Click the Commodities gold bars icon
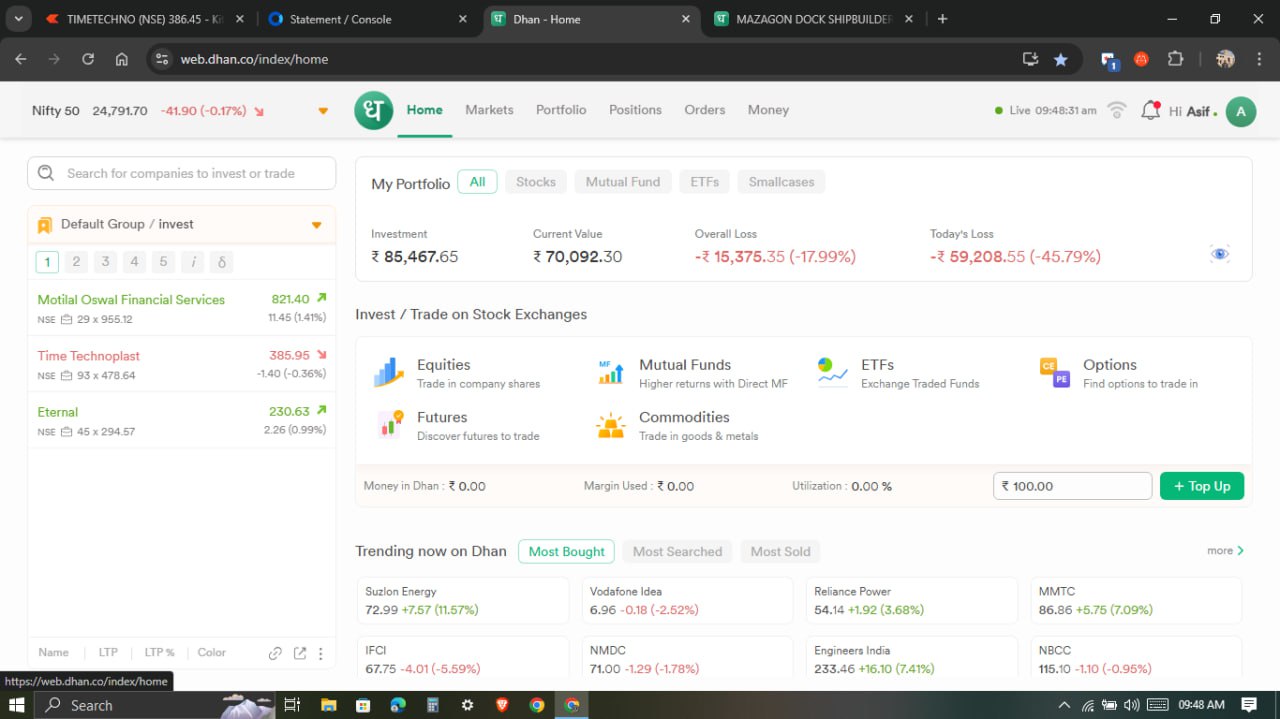Screen dimensions: 1280x719 tap(610, 427)
